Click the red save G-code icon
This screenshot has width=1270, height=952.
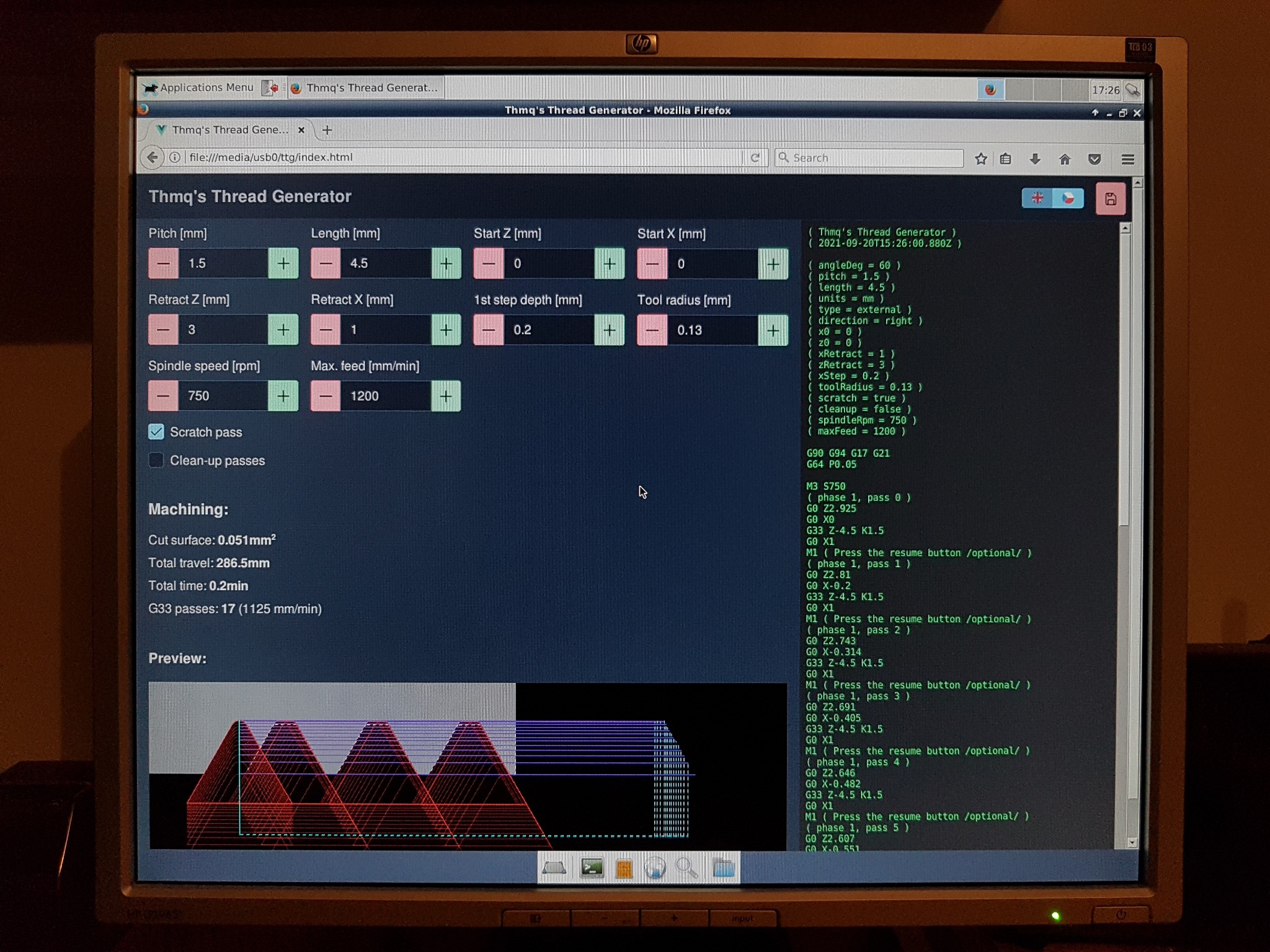pyautogui.click(x=1110, y=199)
